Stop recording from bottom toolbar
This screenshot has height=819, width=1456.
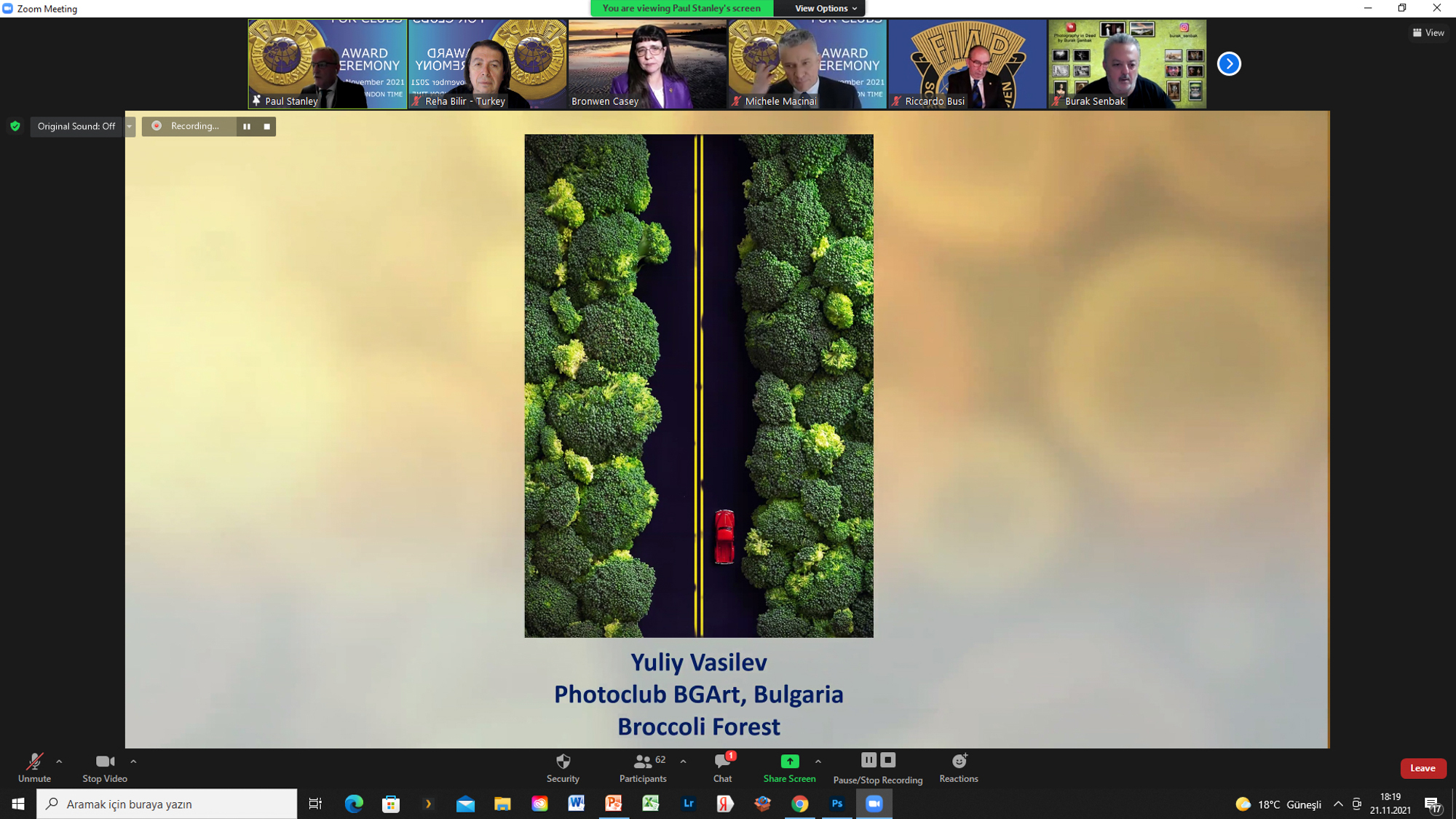887,760
